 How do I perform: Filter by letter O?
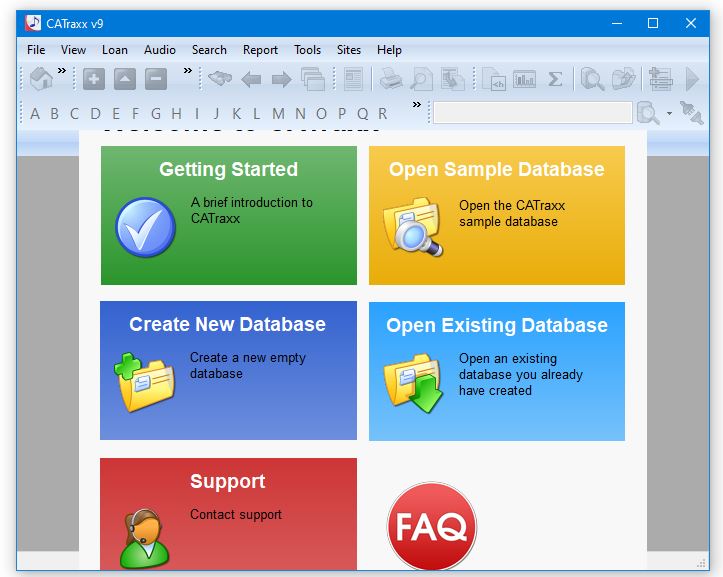pyautogui.click(x=321, y=113)
